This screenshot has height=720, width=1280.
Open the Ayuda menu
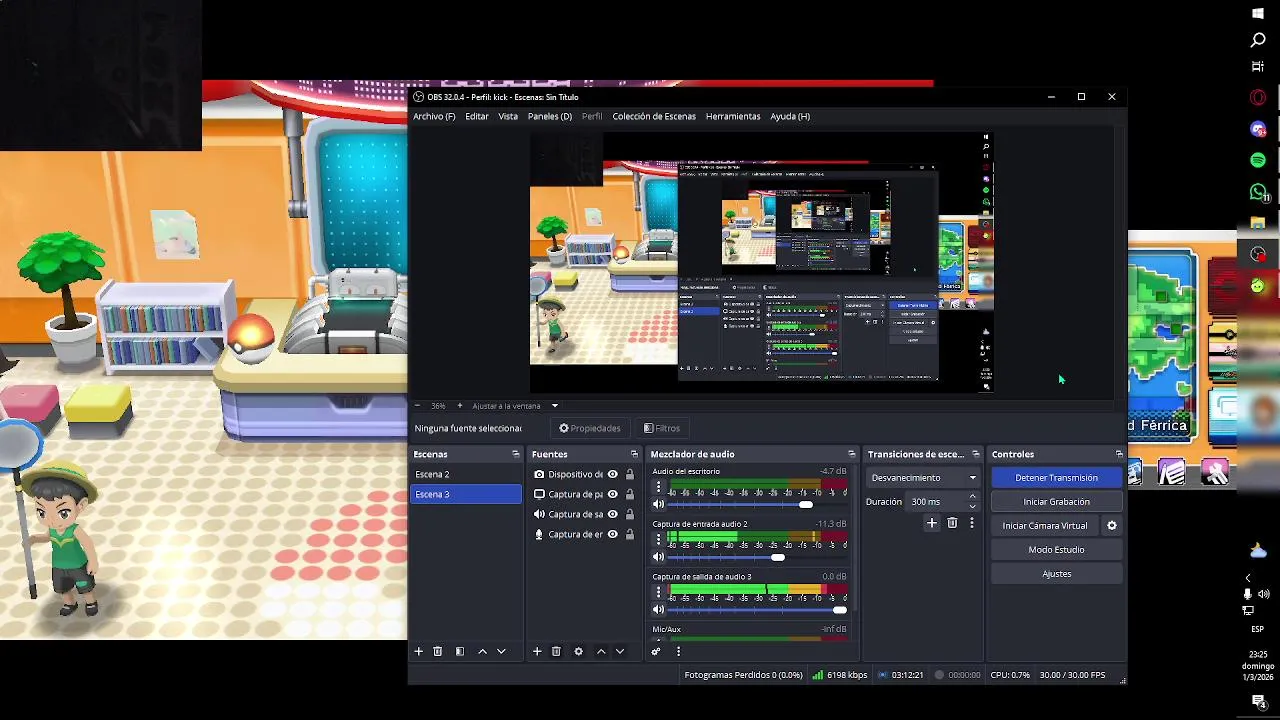pyautogui.click(x=790, y=116)
